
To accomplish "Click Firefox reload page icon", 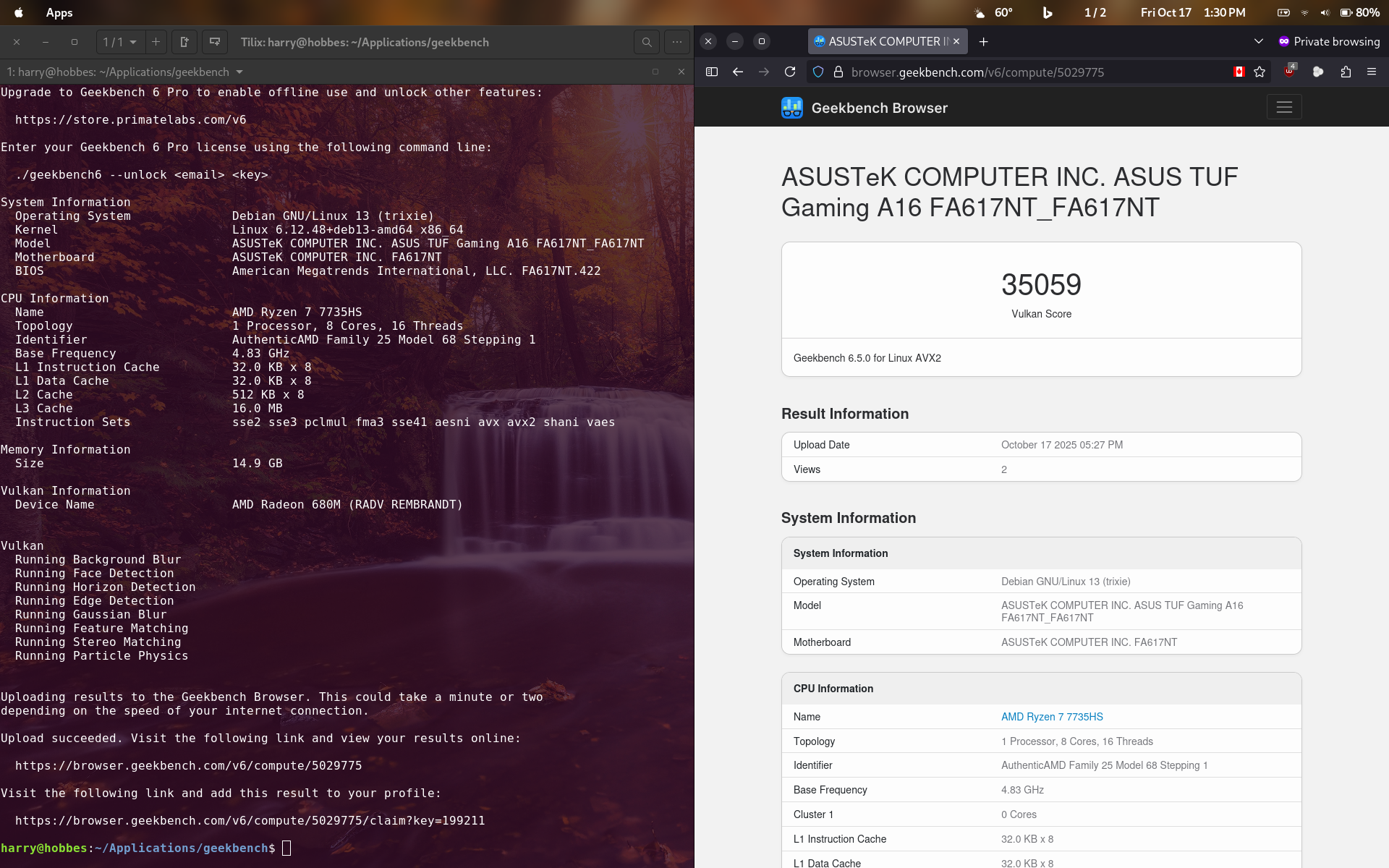I will coord(790,72).
